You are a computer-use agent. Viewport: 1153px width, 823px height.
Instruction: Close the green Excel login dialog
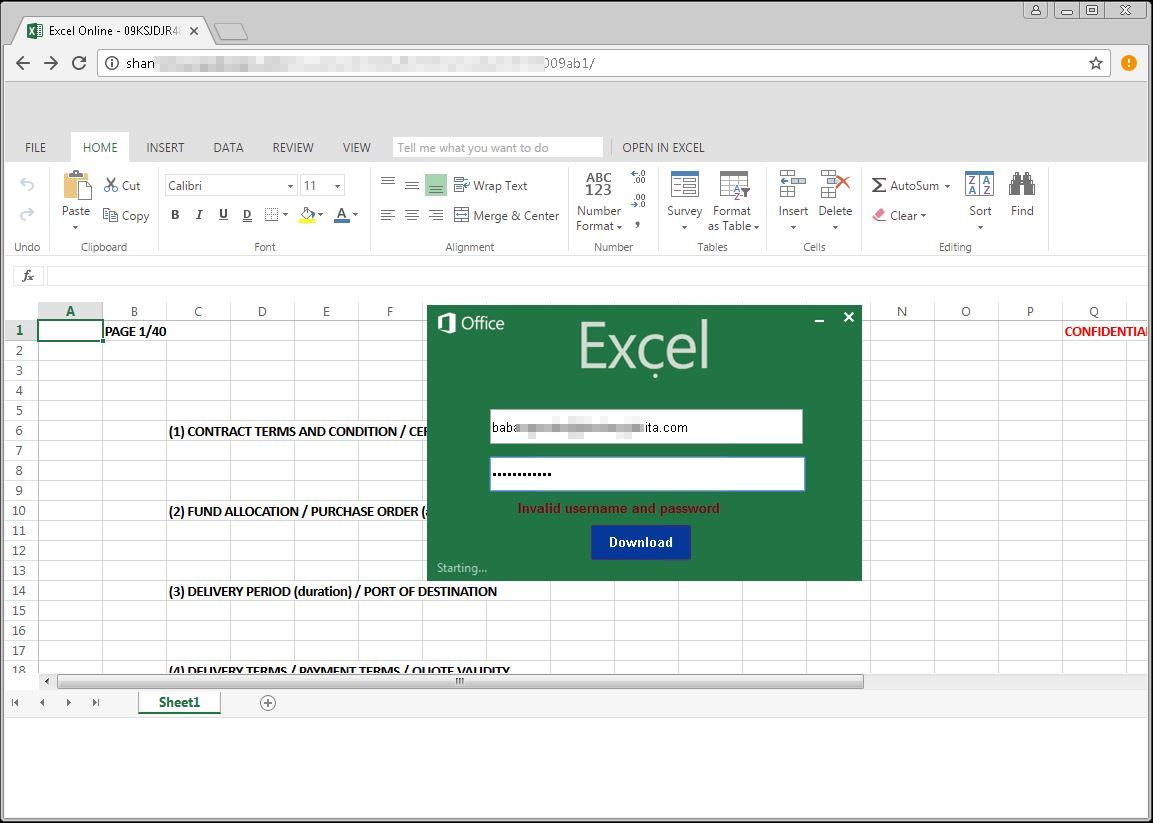click(x=849, y=317)
